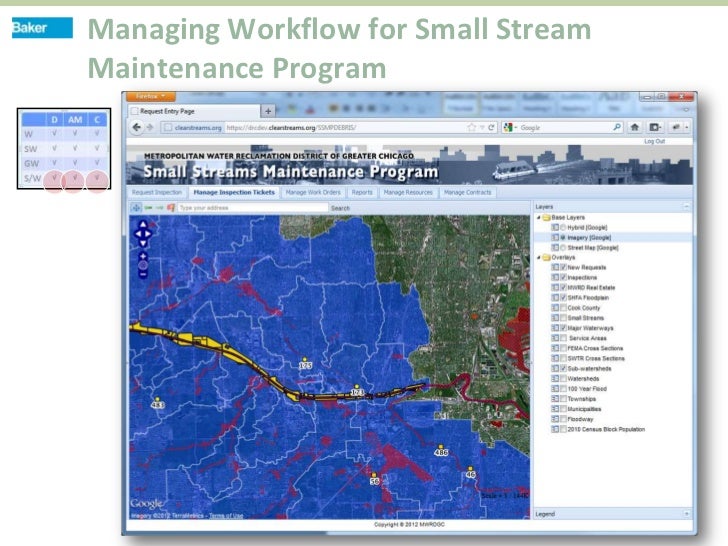Open a new tab with plus button
Screen dimensions: 728x546
(268, 111)
